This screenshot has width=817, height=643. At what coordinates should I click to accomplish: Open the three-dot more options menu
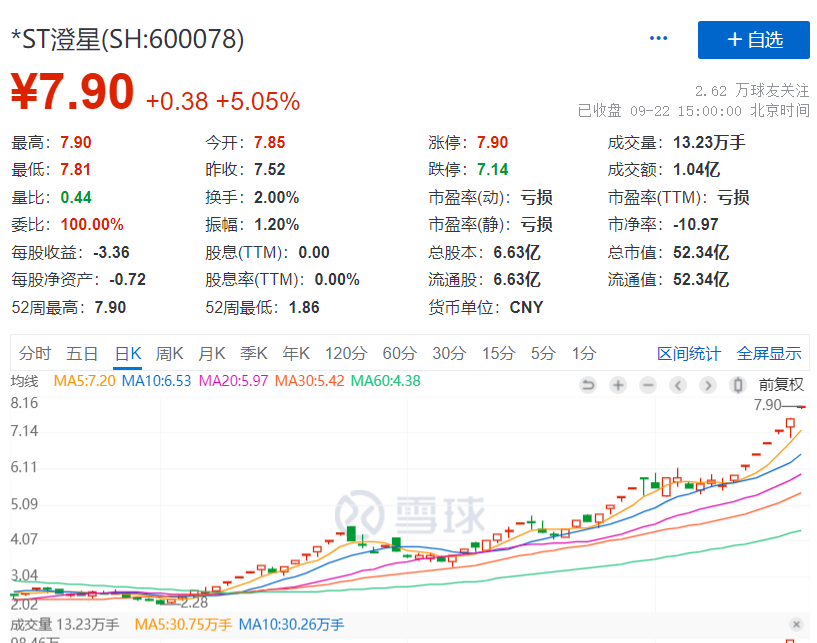658,38
